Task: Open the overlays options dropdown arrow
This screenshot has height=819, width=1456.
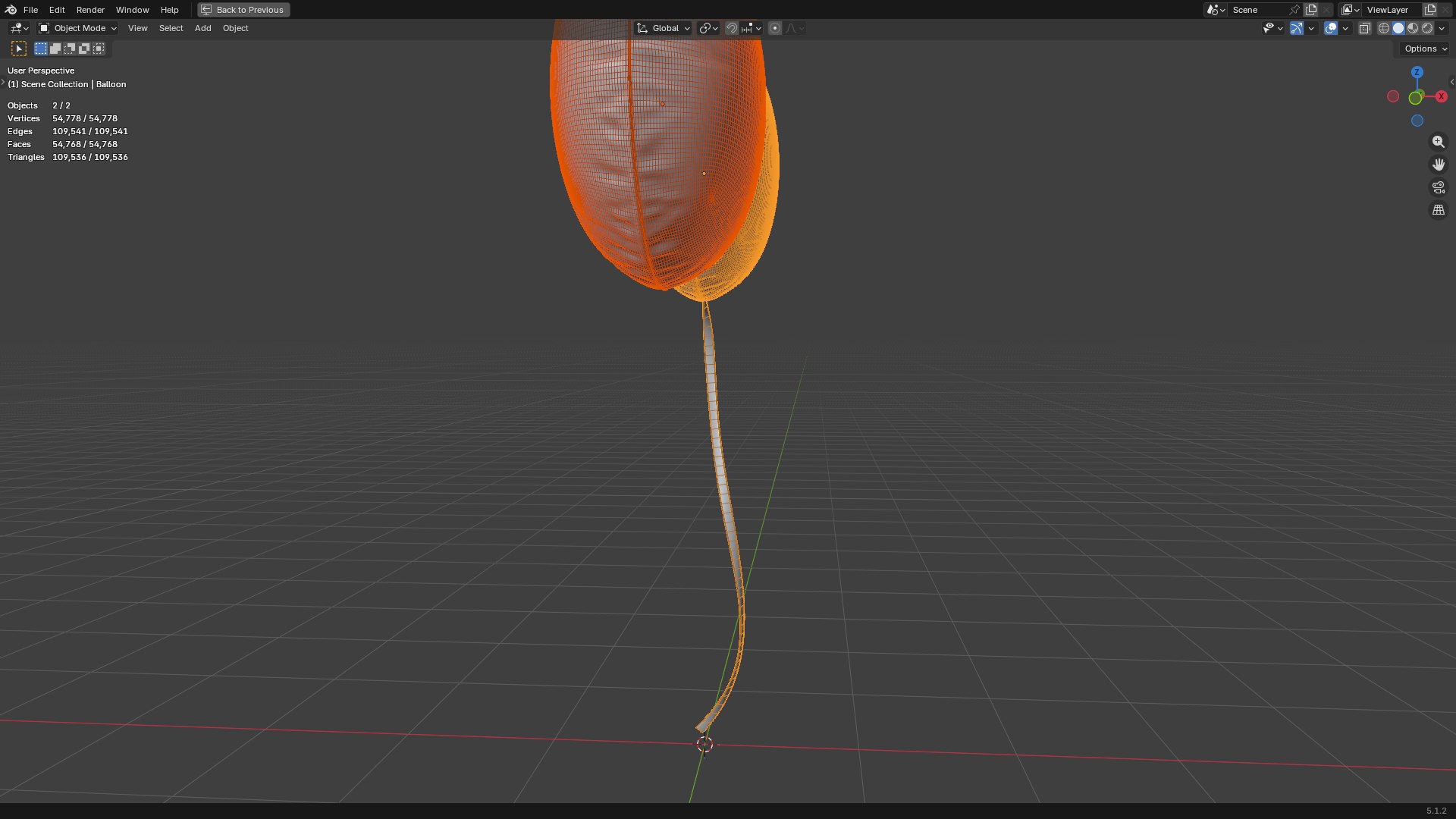Action: pyautogui.click(x=1345, y=28)
